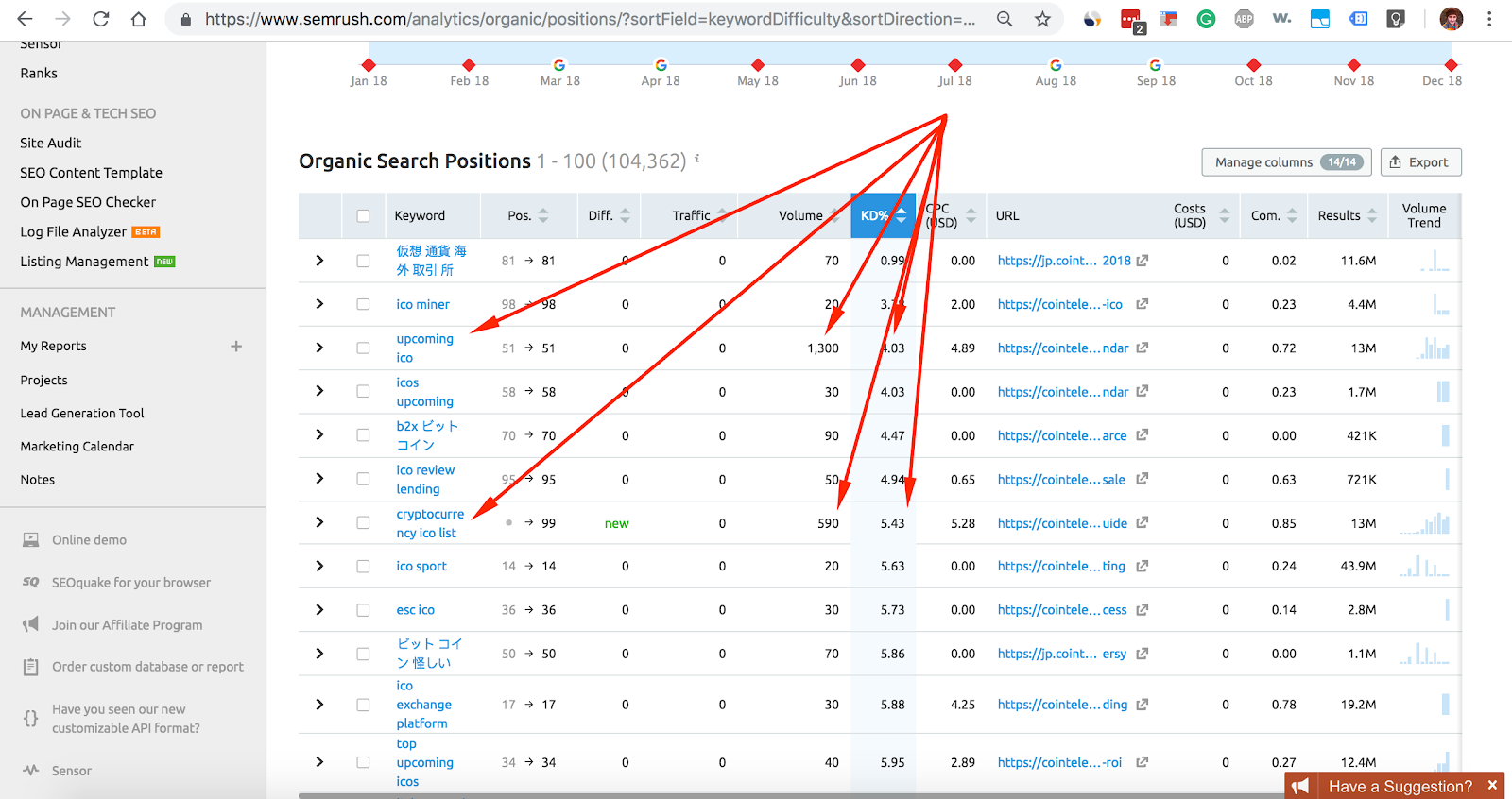The height and width of the screenshot is (799, 1512).
Task: Toggle the select-all checkbox in table header
Action: (x=363, y=215)
